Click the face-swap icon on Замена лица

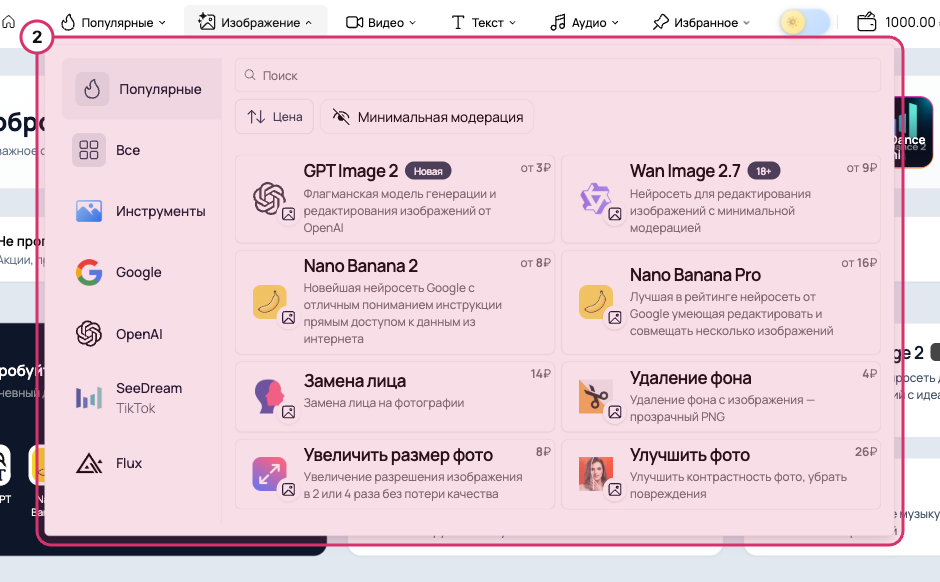tap(269, 396)
